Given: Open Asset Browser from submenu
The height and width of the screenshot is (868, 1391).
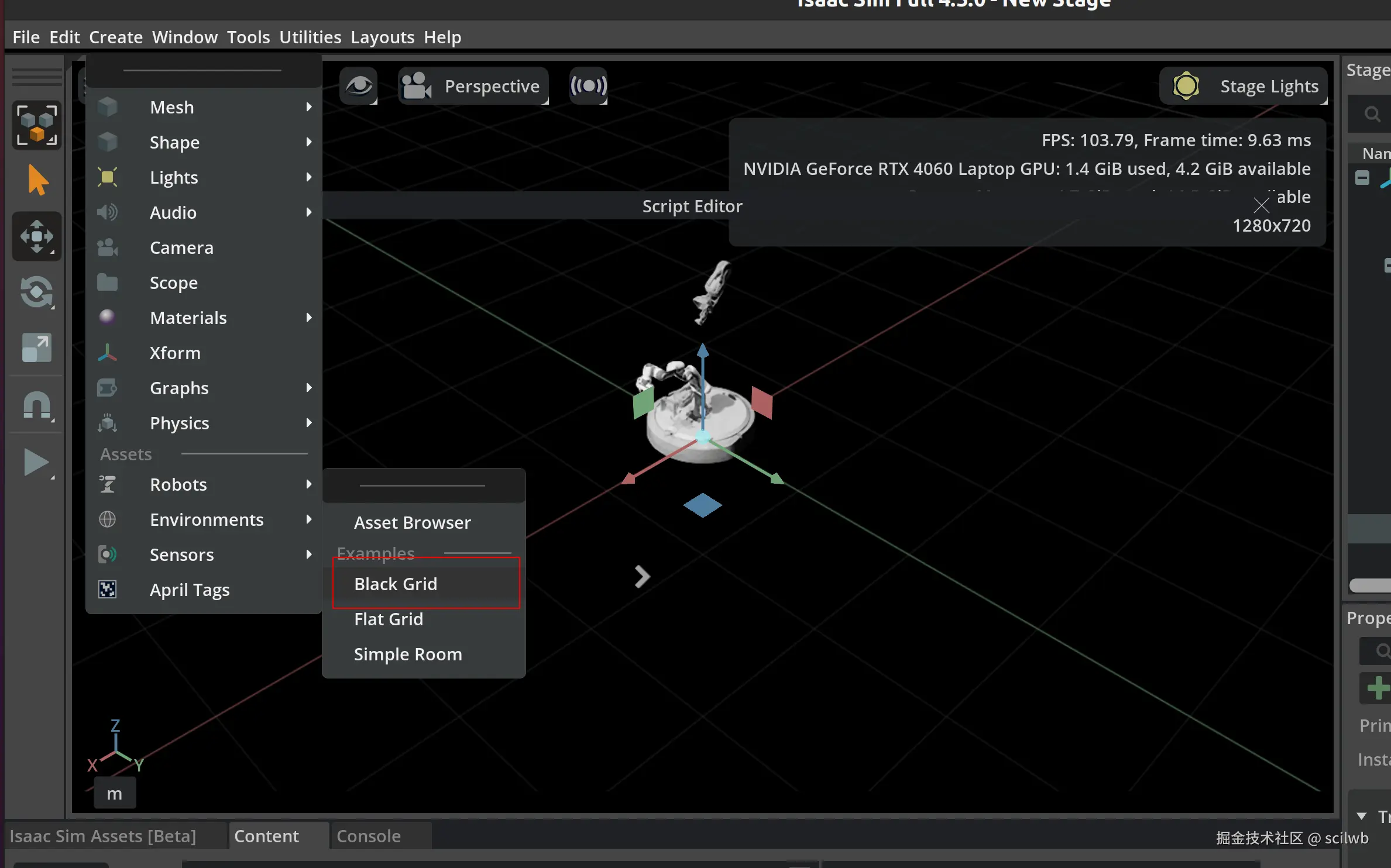Looking at the screenshot, I should 412,522.
